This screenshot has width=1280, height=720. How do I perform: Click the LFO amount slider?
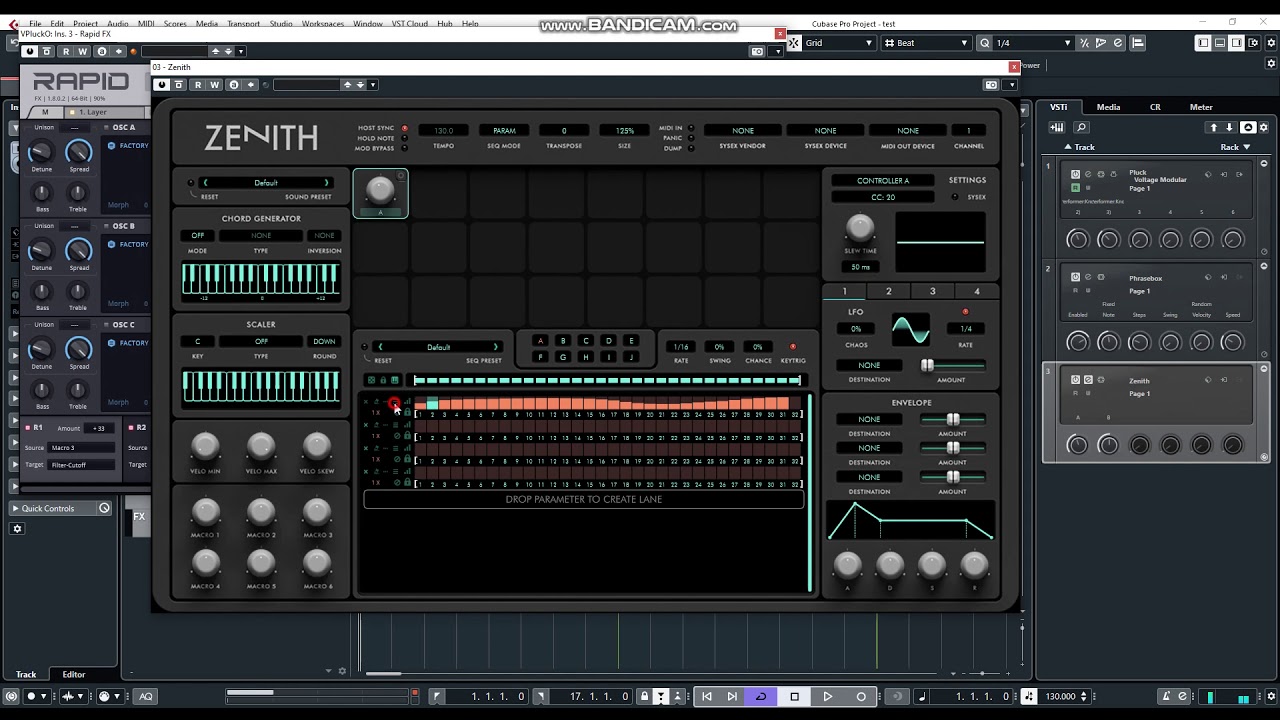coord(951,366)
